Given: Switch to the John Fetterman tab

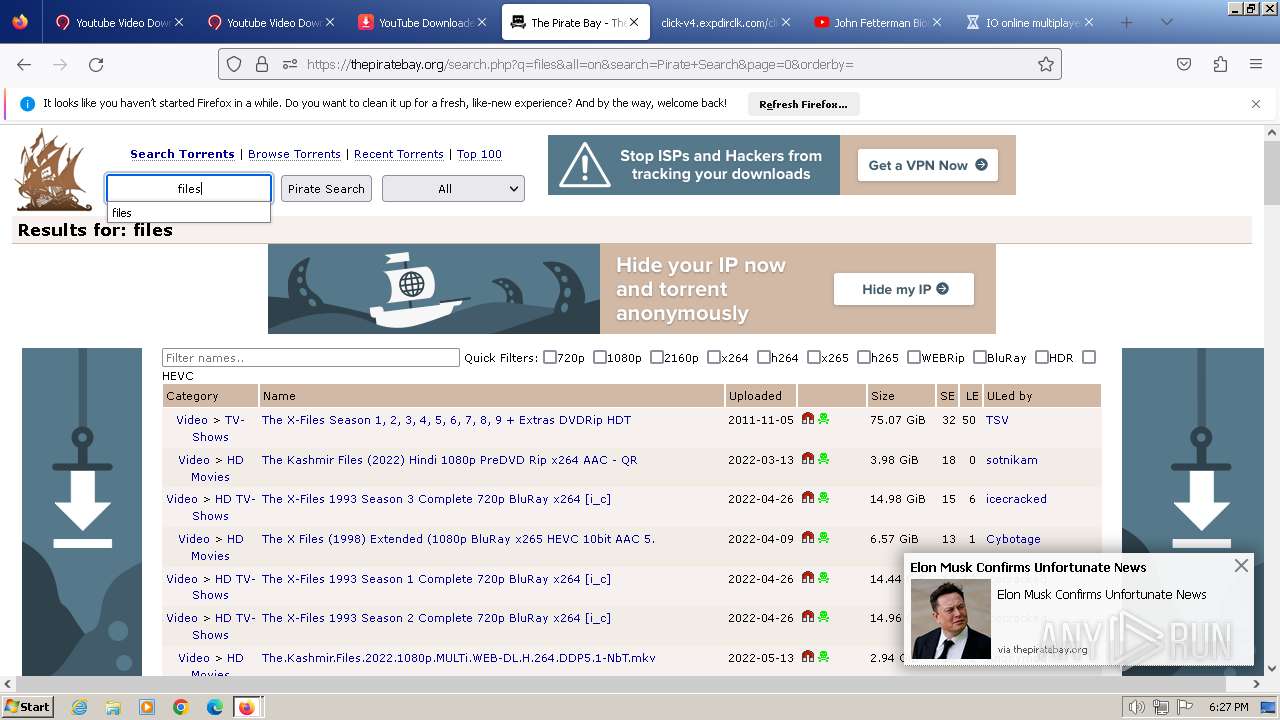Looking at the screenshot, I should point(876,22).
